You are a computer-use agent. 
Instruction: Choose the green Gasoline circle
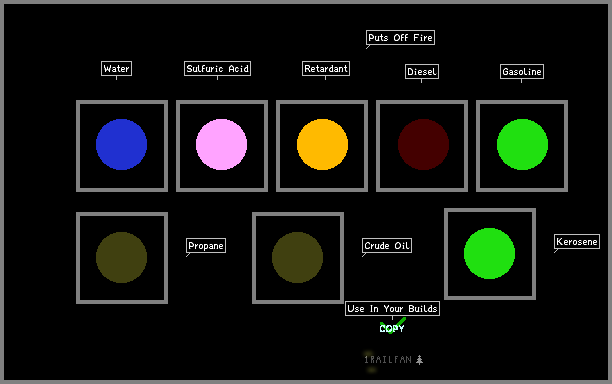(x=522, y=144)
